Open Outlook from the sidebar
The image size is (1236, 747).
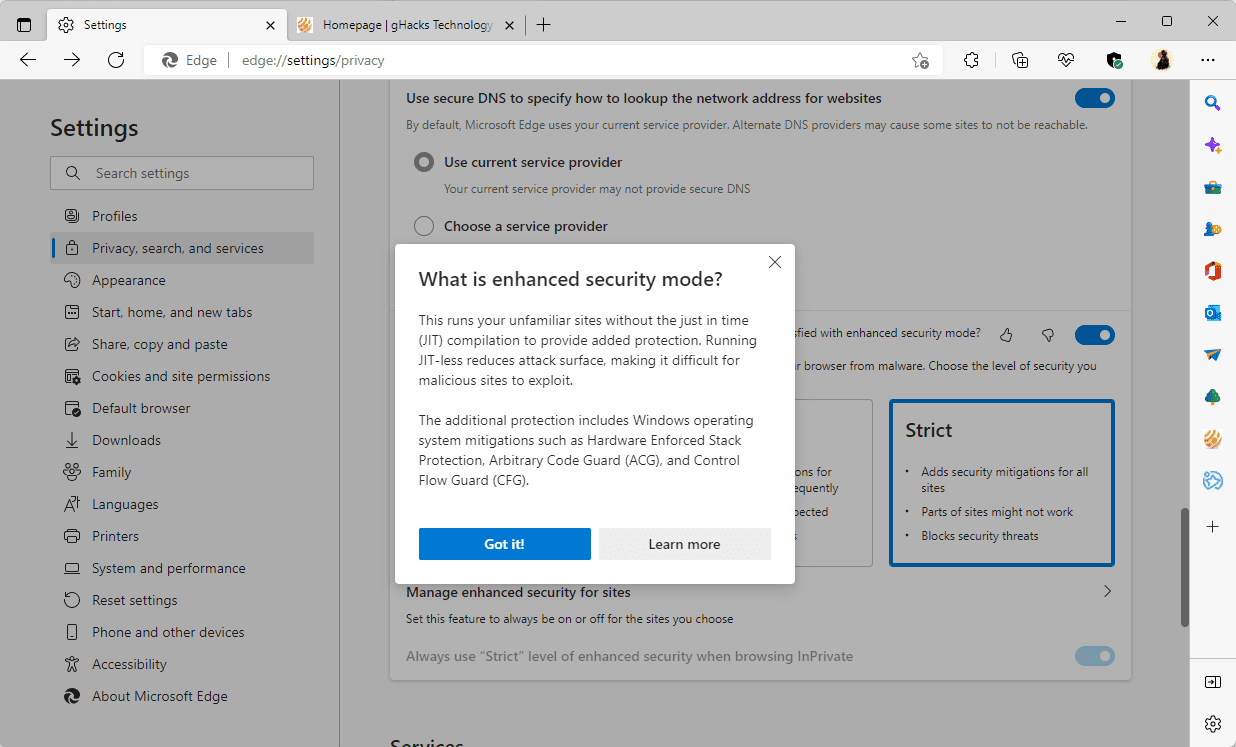1212,312
